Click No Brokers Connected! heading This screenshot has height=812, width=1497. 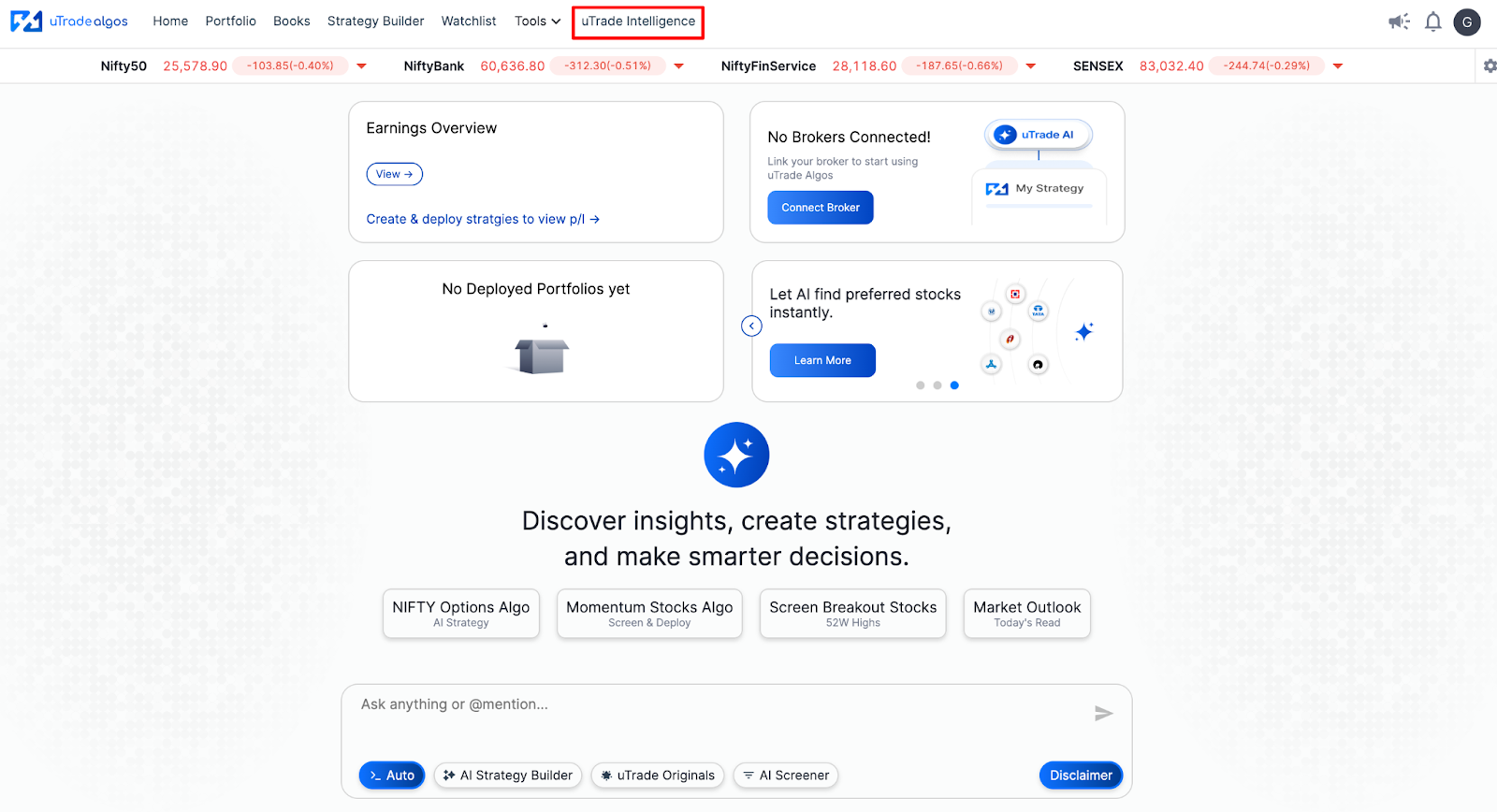pyautogui.click(x=849, y=138)
